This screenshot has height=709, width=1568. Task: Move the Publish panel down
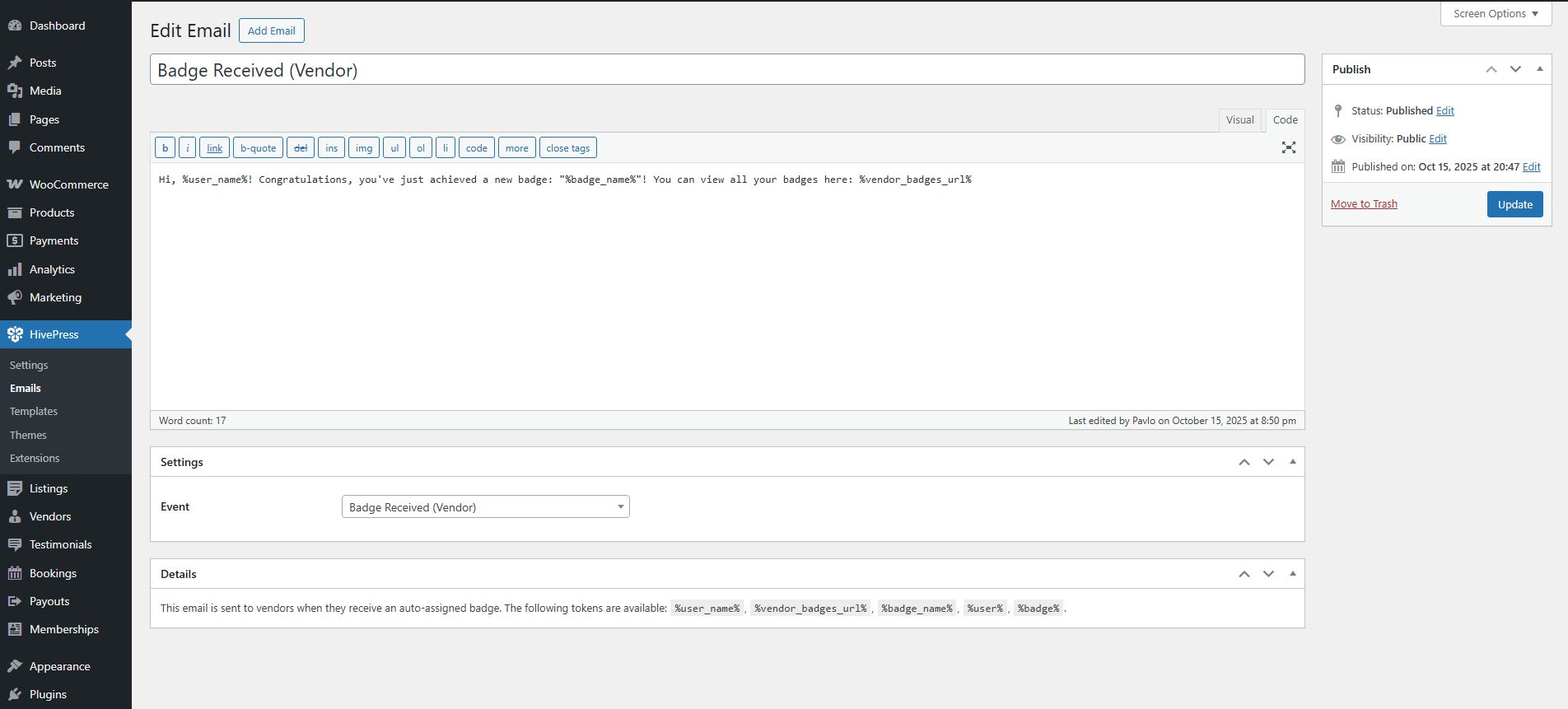point(1515,69)
